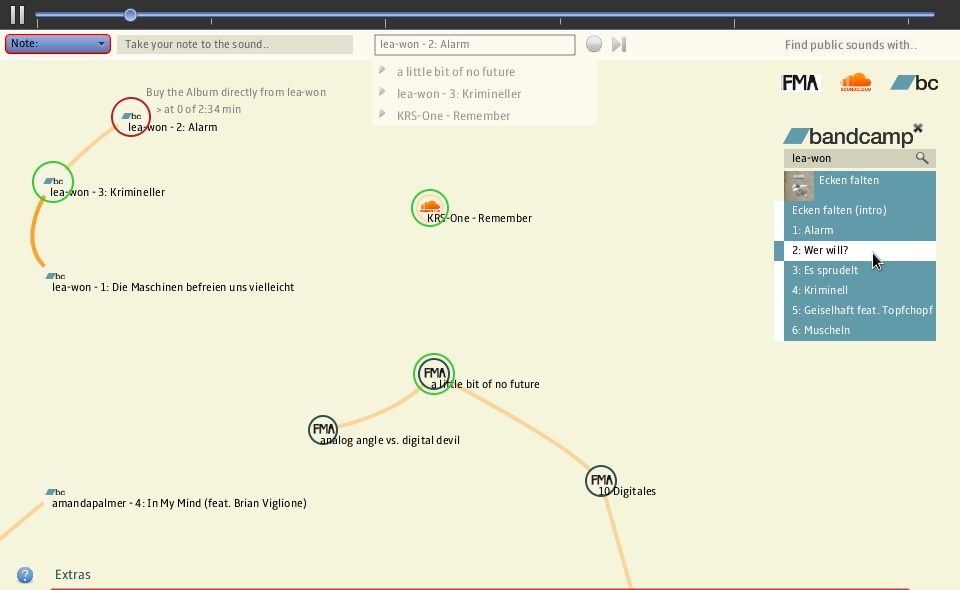Viewport: 960px width, 590px height.
Task: Click the 10 Digitales FMA node
Action: click(600, 481)
